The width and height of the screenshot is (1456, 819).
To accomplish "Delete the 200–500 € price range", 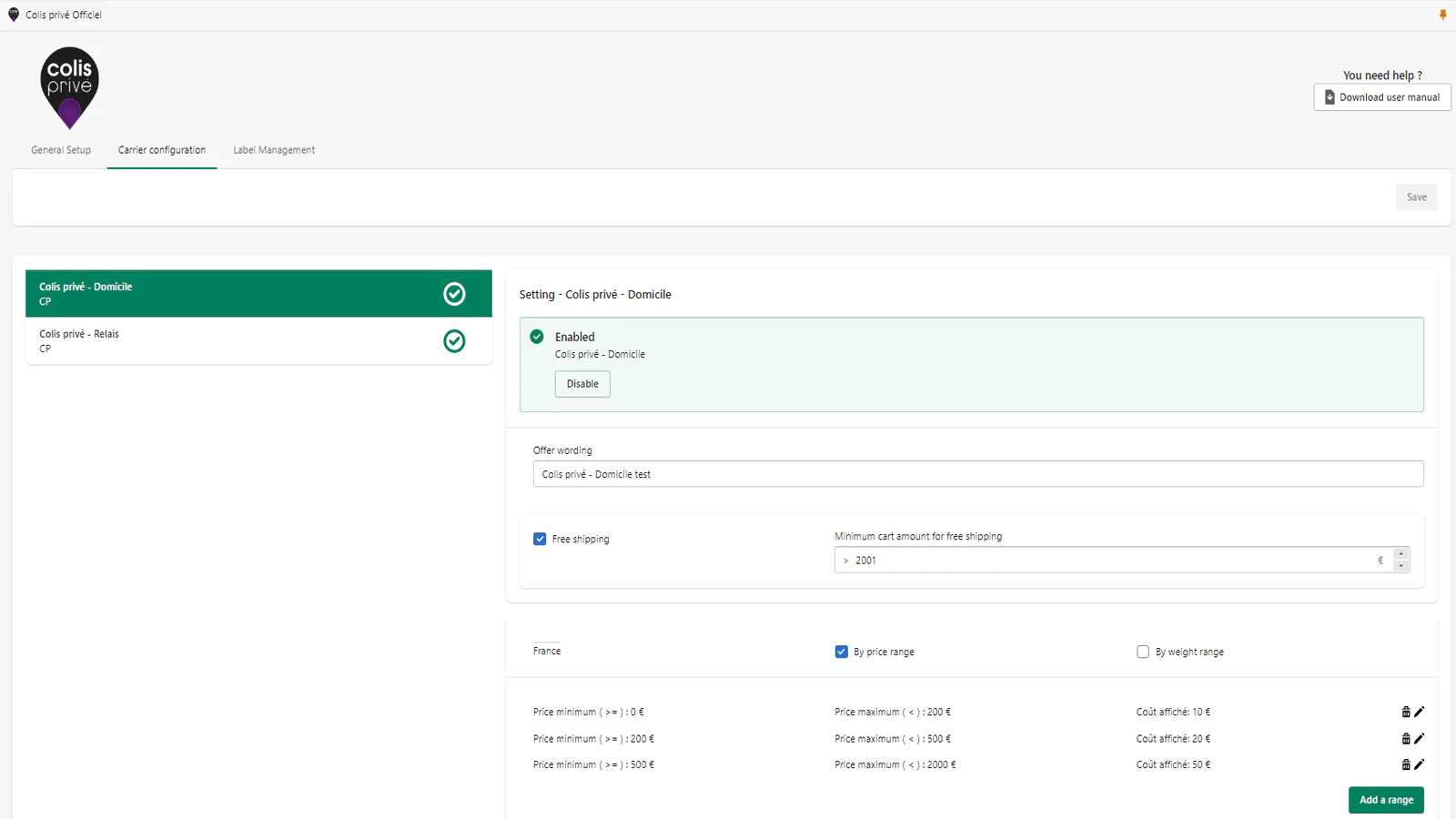I will point(1406,739).
